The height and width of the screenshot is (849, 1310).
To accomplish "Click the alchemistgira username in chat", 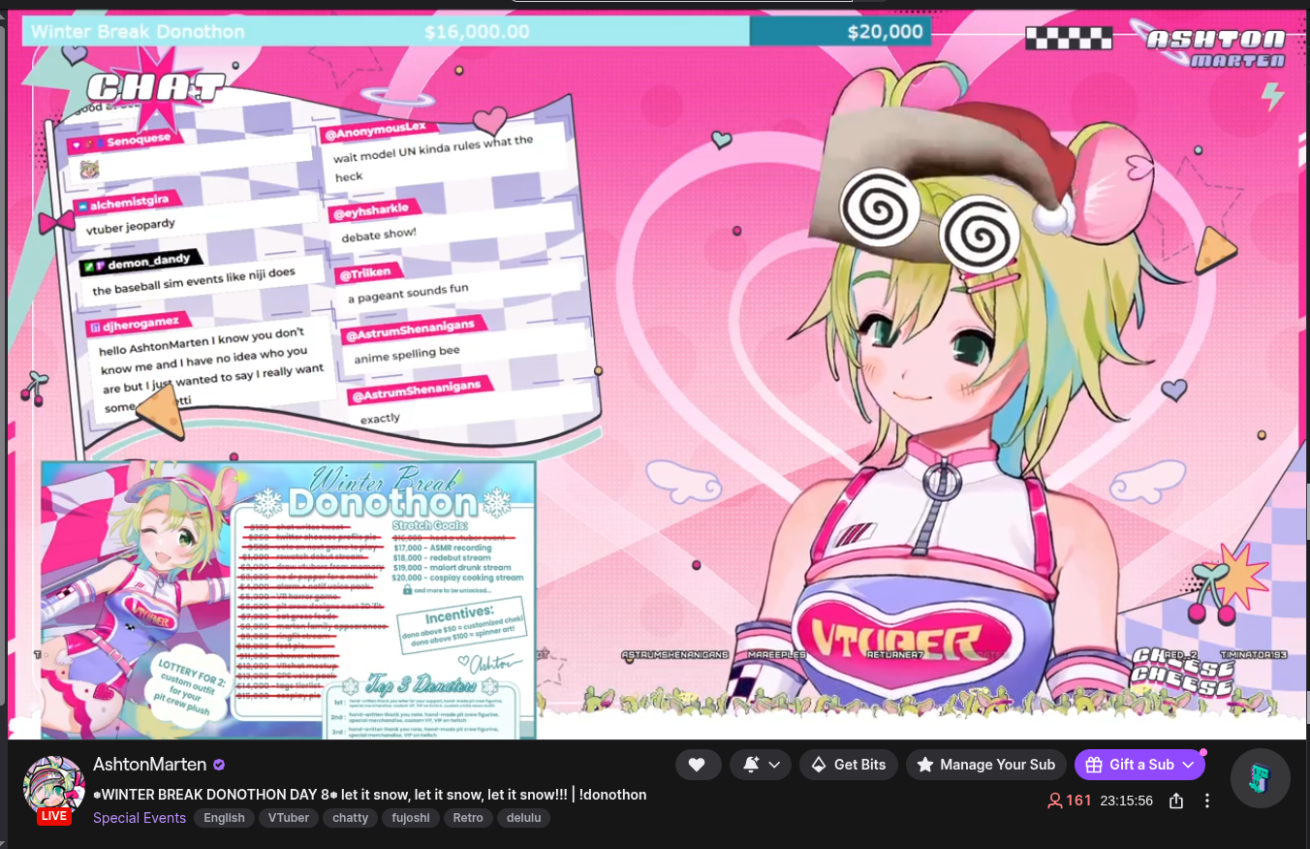I will (130, 204).
